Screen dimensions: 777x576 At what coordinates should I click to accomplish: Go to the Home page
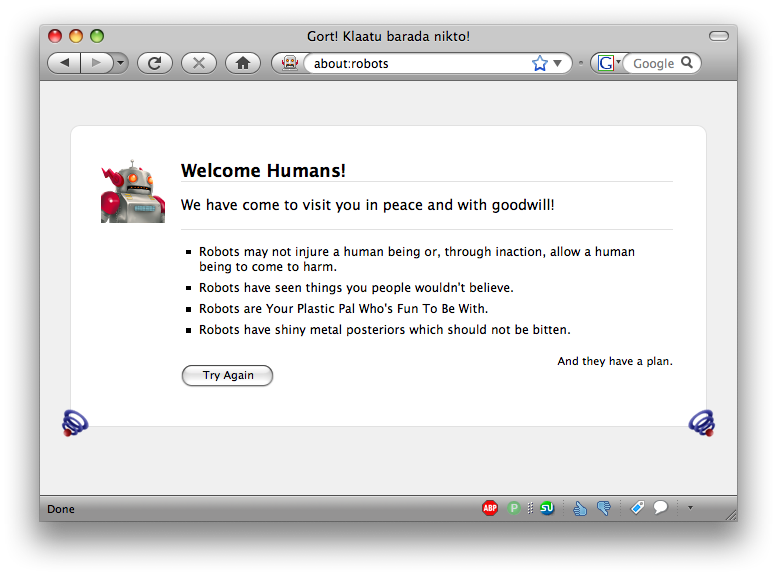pos(243,63)
